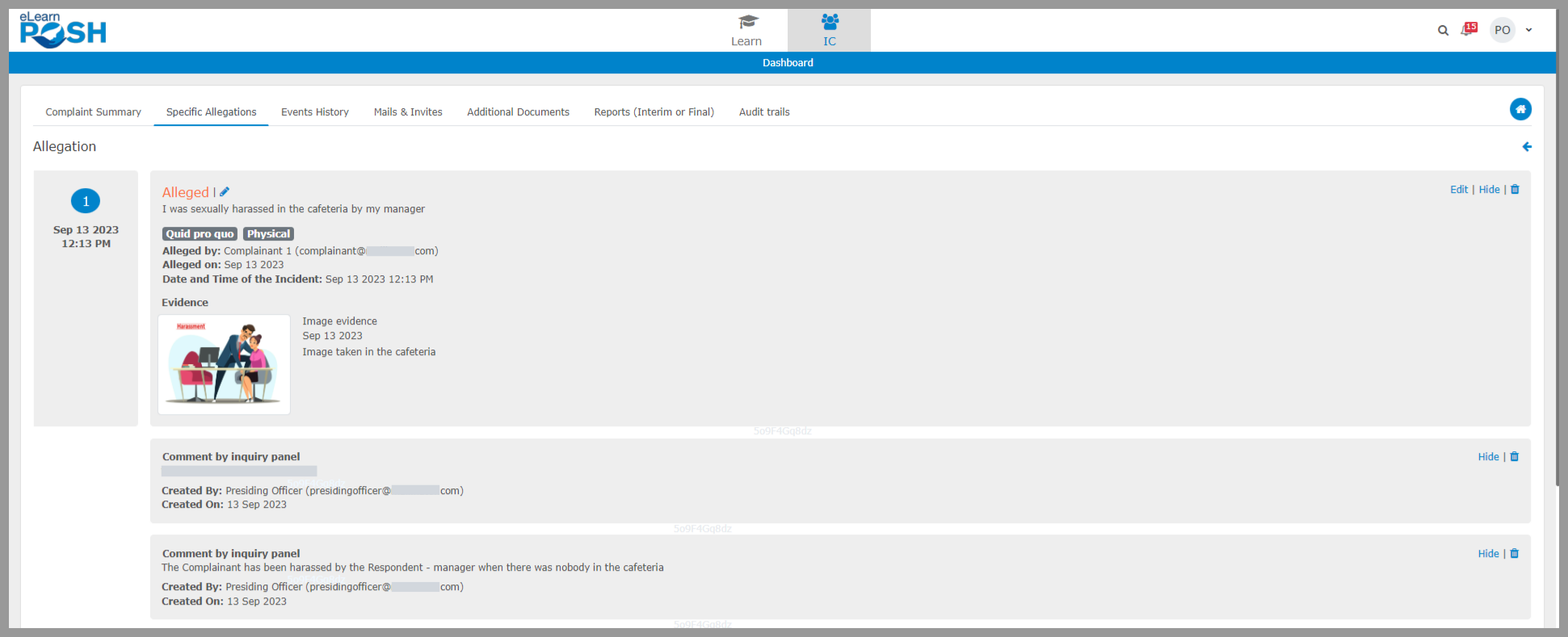
Task: Expand the PO user profile dropdown arrow
Action: coord(1528,31)
